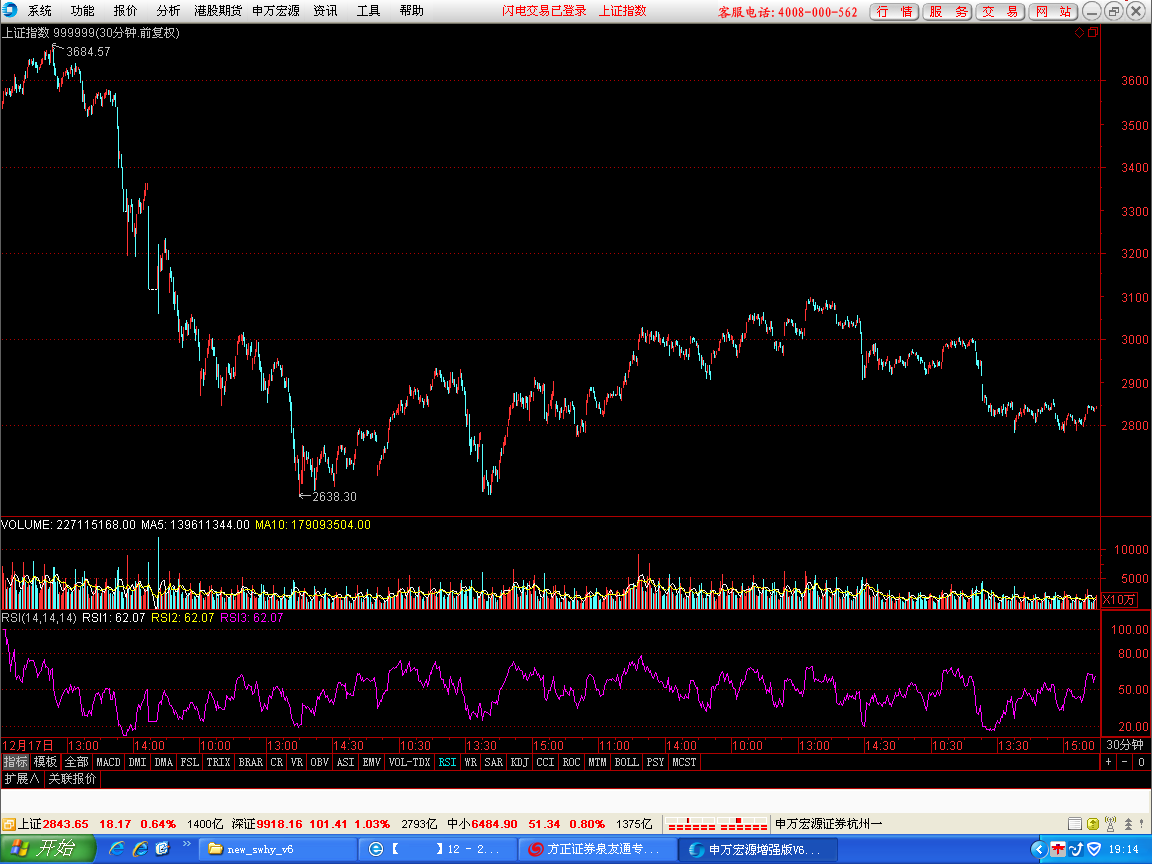Switch to 方正证券泉友通 taskbar item
Viewport: 1152px width, 864px height.
[x=598, y=849]
